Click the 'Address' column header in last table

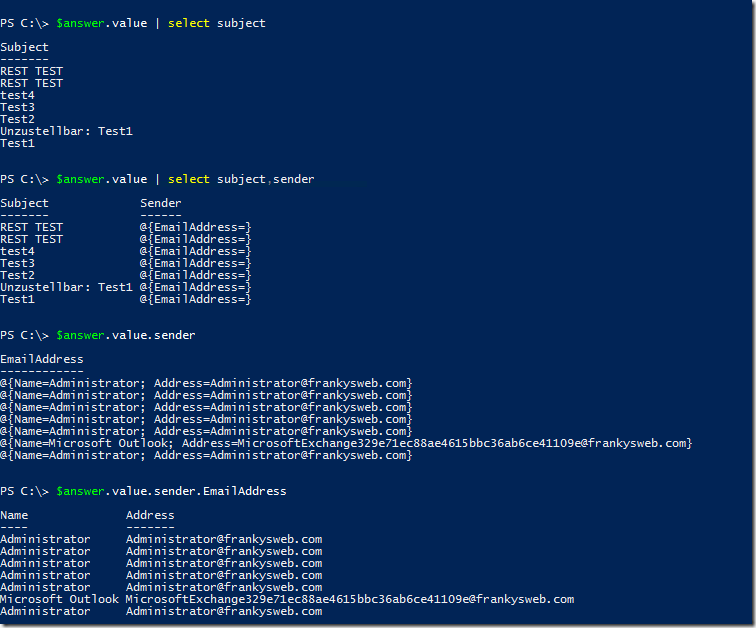(150, 515)
